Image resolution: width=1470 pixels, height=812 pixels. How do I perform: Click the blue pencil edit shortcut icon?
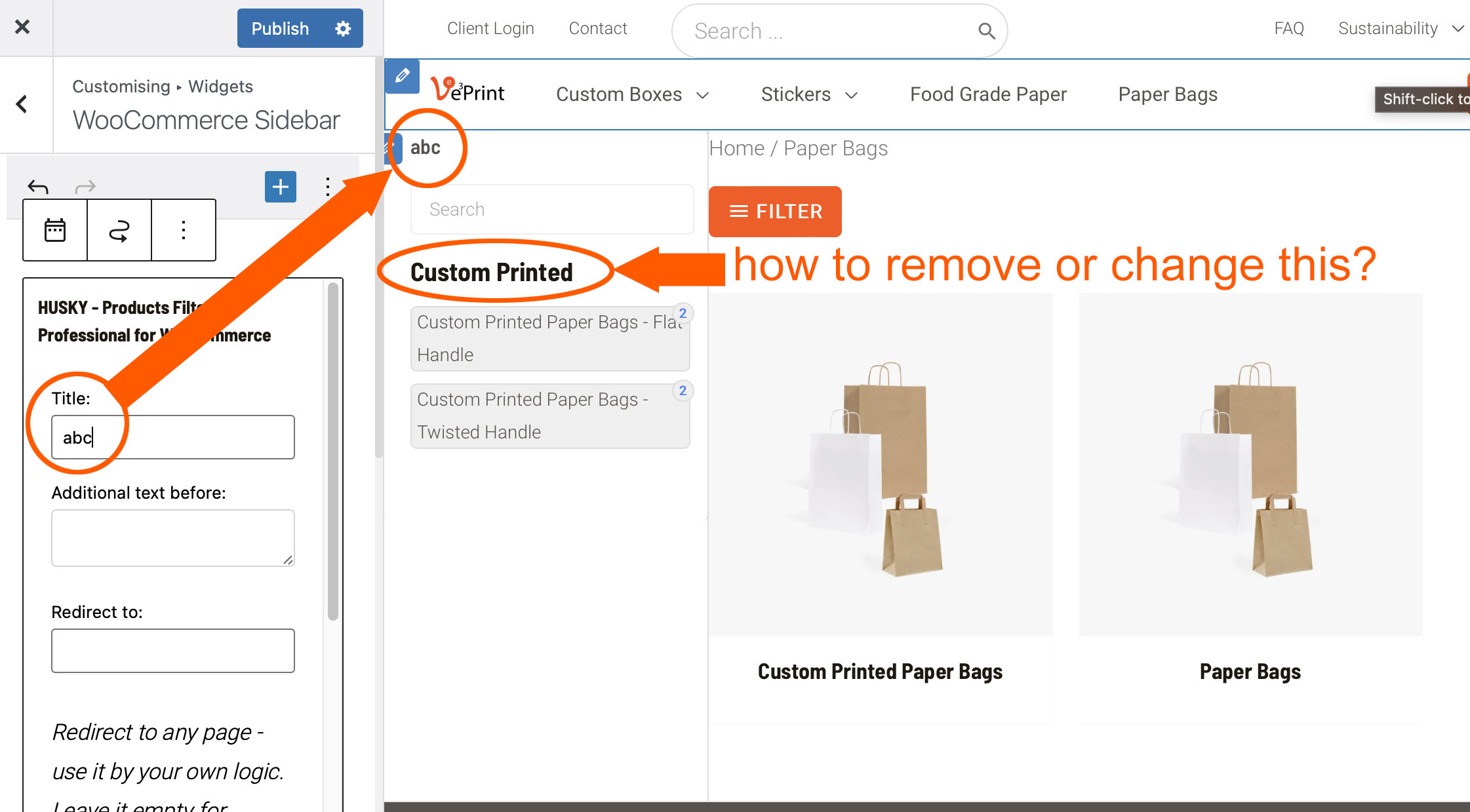pos(402,76)
